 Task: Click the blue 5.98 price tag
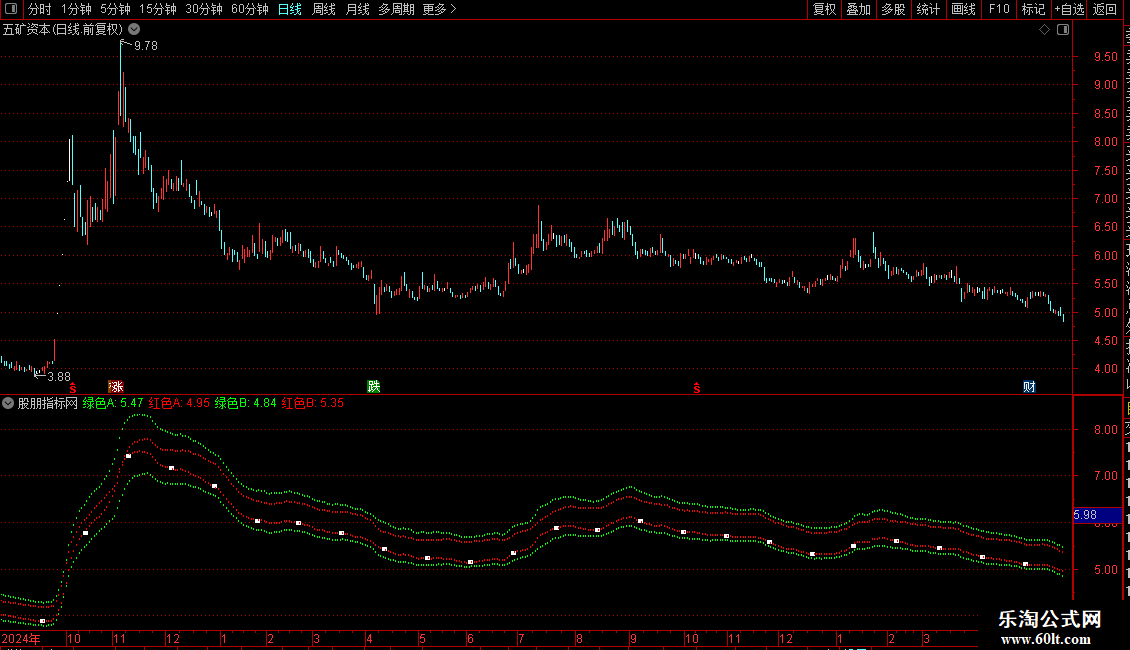[x=1098, y=515]
